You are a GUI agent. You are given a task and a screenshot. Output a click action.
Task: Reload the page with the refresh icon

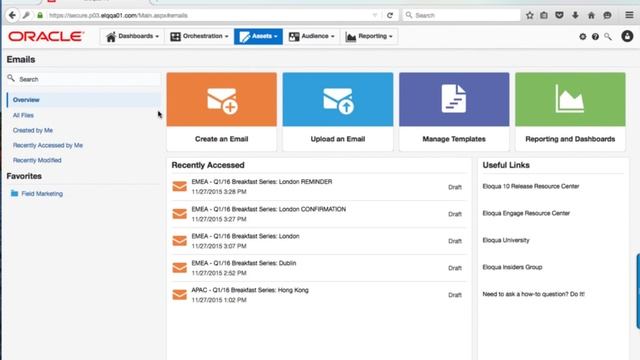(x=390, y=15)
